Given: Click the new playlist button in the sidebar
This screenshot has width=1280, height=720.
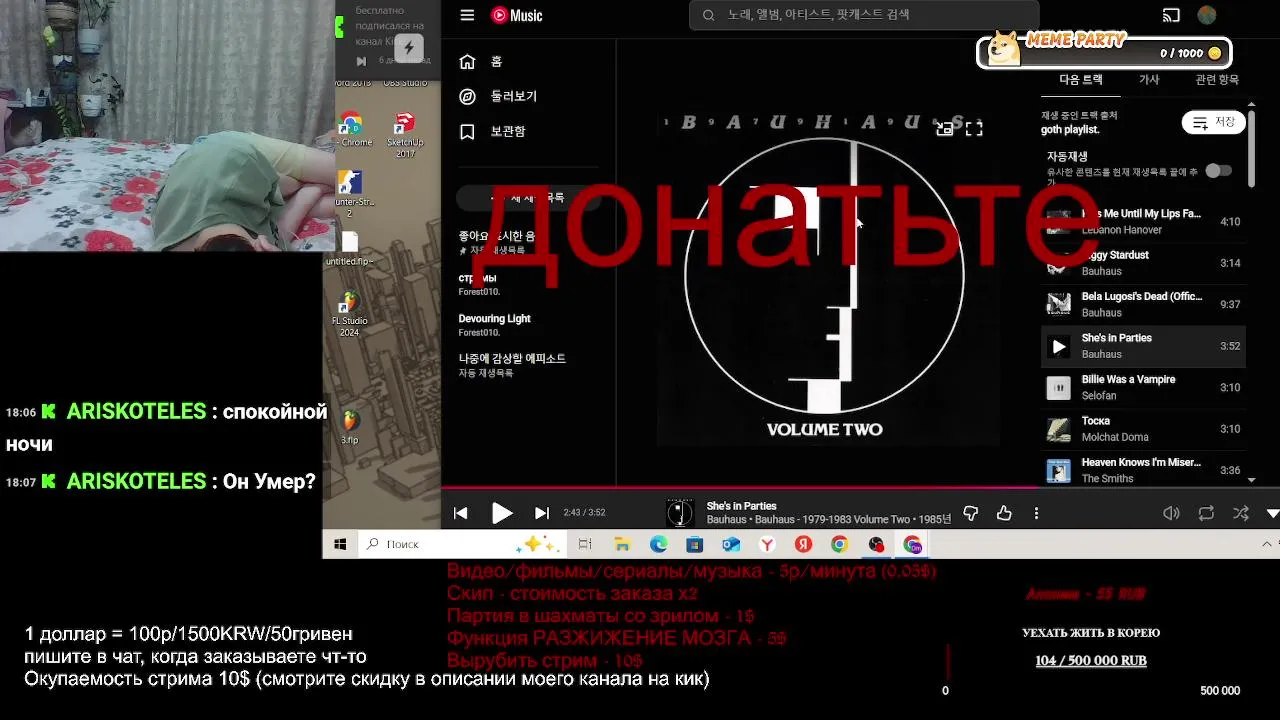Looking at the screenshot, I should pyautogui.click(x=528, y=198).
